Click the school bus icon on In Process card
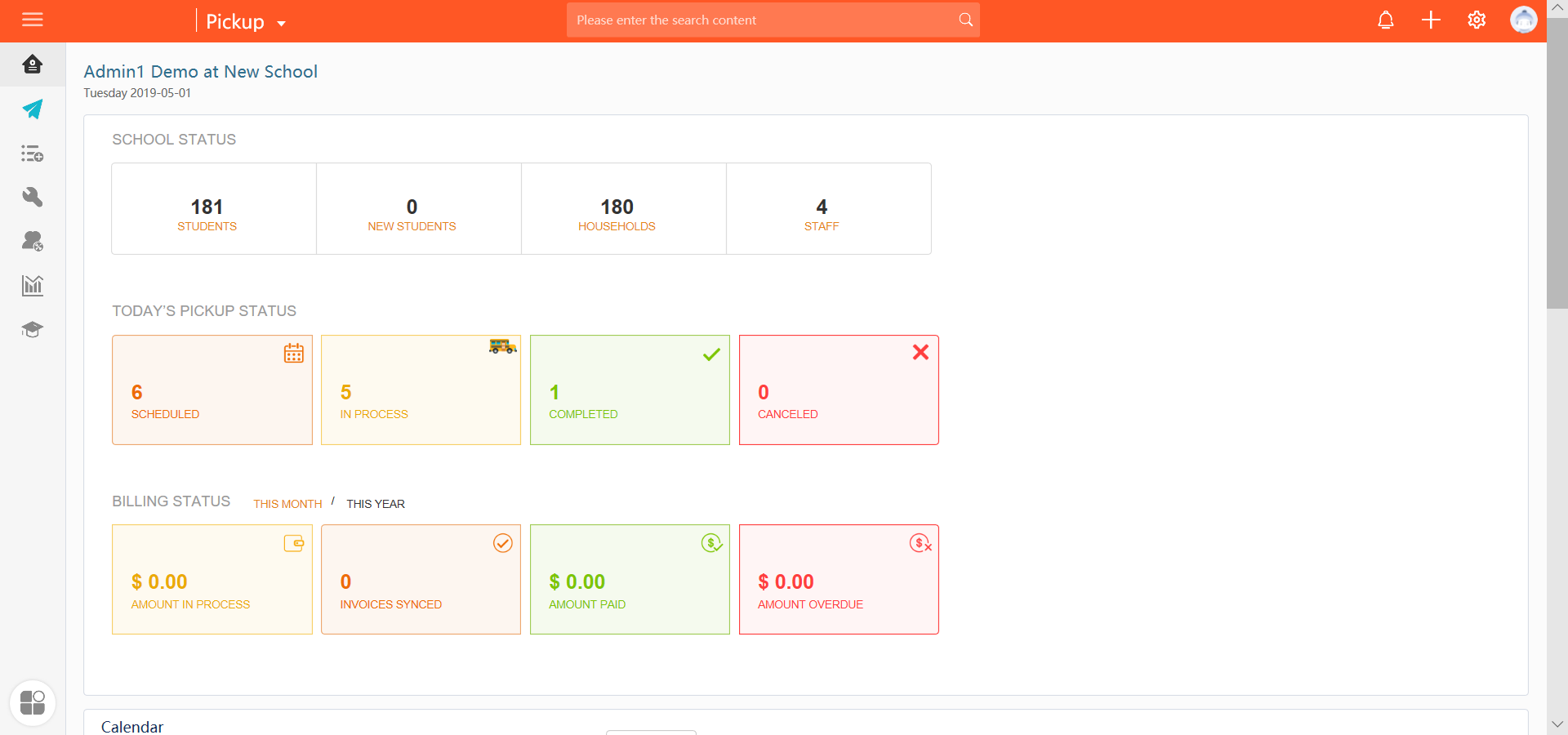The image size is (1568, 735). (x=503, y=346)
